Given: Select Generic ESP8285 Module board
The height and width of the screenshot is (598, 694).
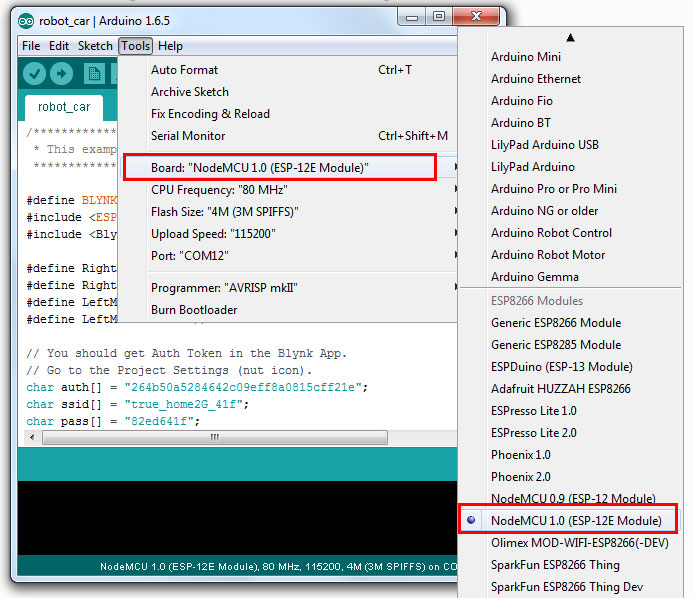Looking at the screenshot, I should point(570,345).
